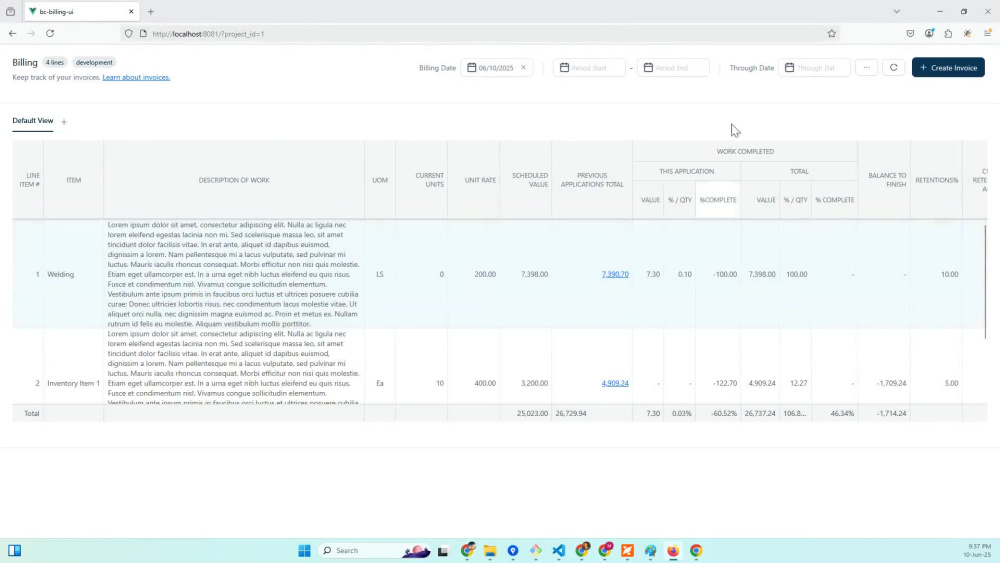1000x563 pixels.
Task: Open File Explorer from the taskbar
Action: [x=490, y=551]
